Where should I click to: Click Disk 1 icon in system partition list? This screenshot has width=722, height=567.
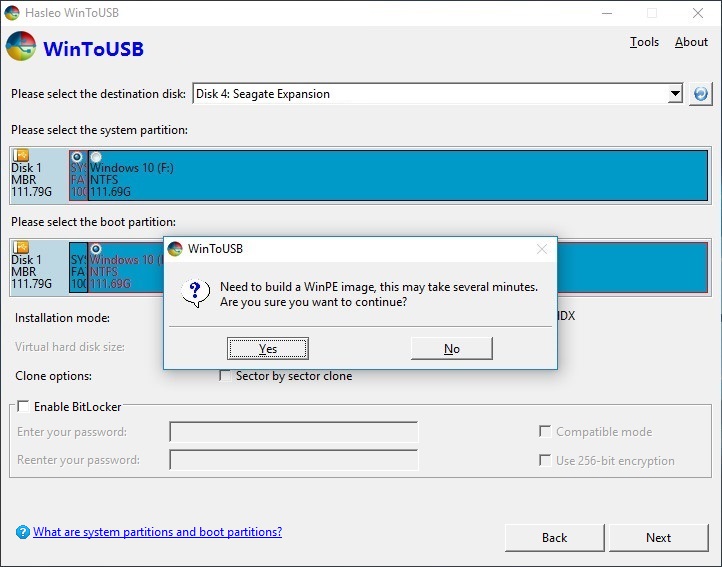21,155
